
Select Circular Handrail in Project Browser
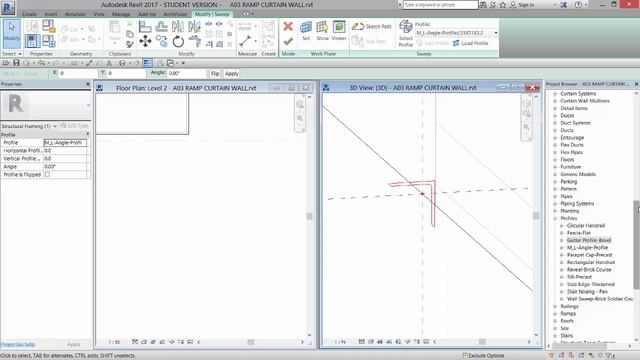(x=586, y=226)
